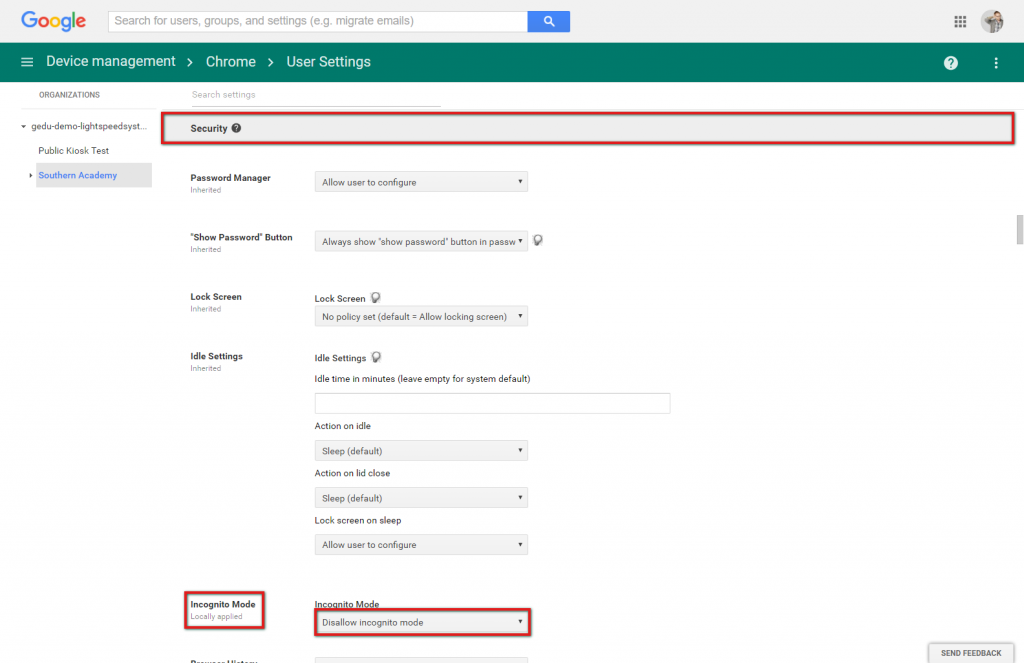Open the Incognito Mode dropdown
The image size is (1024, 663).
click(x=422, y=623)
